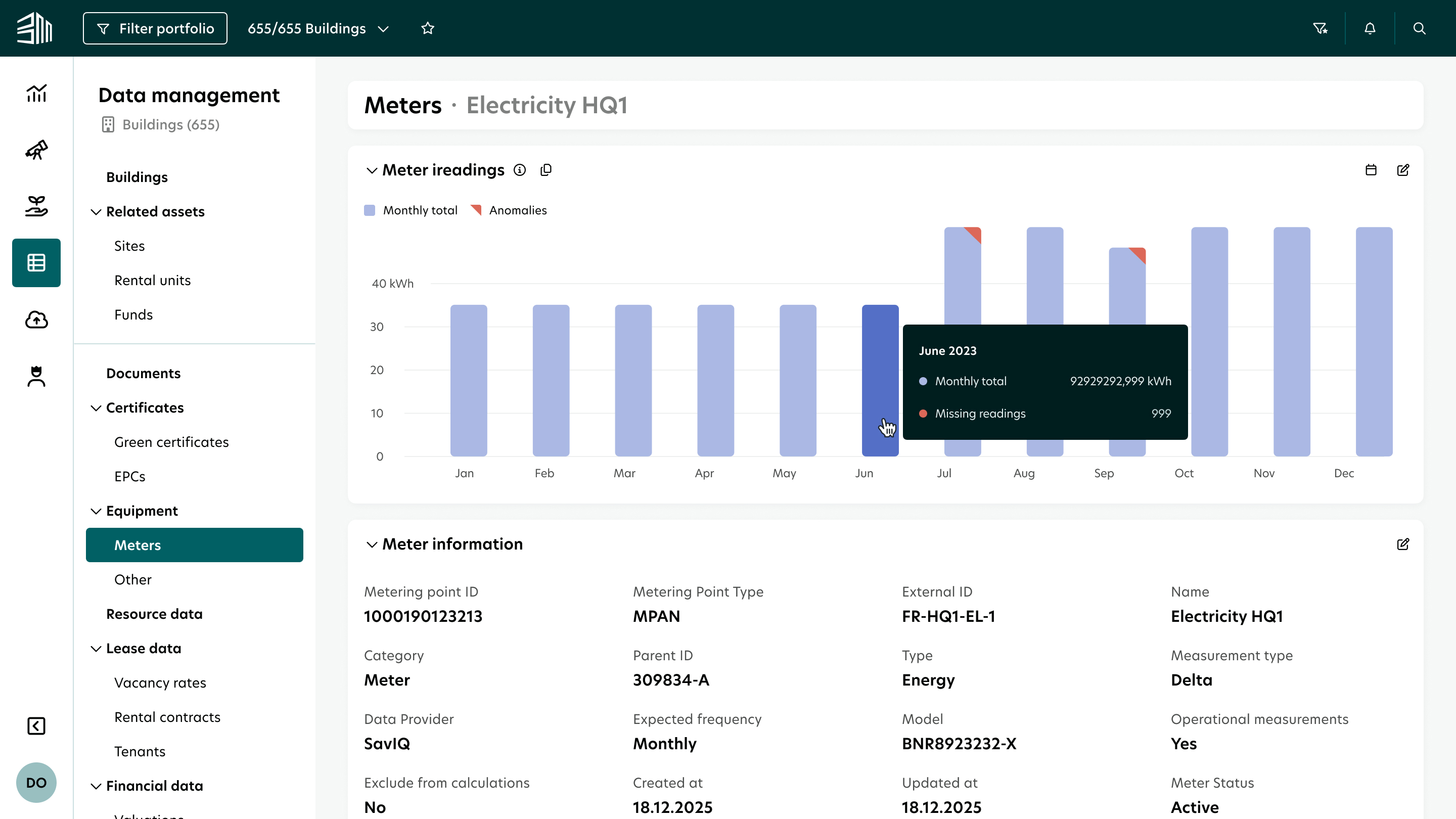Viewport: 1456px width, 819px height.
Task: Open the DO user avatar
Action: pyautogui.click(x=36, y=783)
